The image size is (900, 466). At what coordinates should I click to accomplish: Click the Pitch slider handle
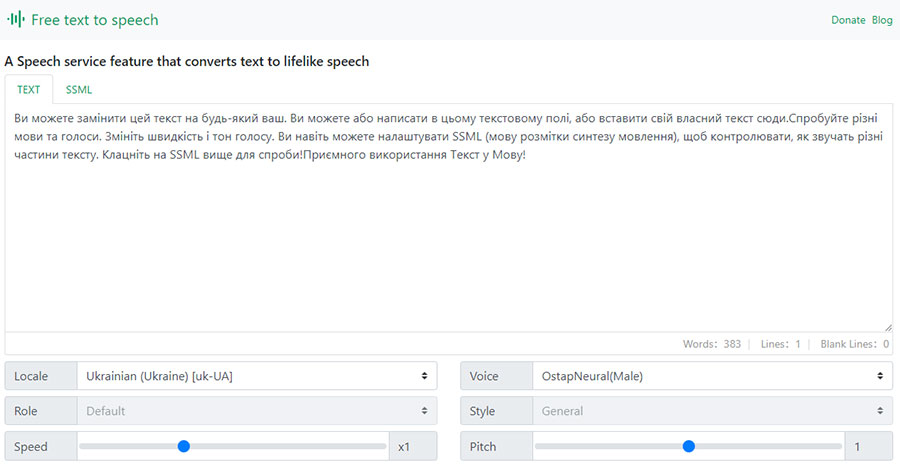689,446
